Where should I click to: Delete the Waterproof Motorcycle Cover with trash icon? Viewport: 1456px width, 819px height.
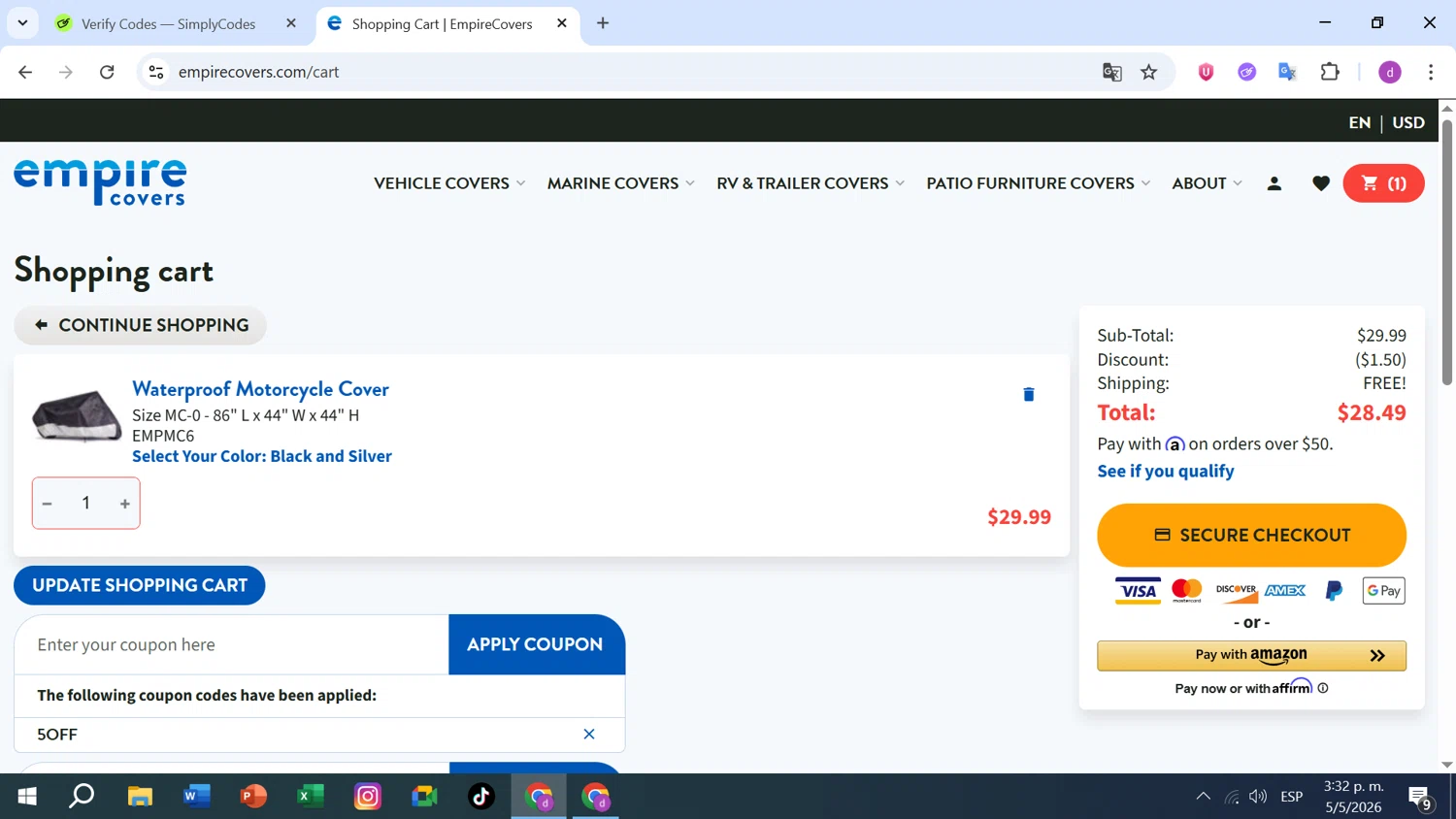tap(1029, 394)
